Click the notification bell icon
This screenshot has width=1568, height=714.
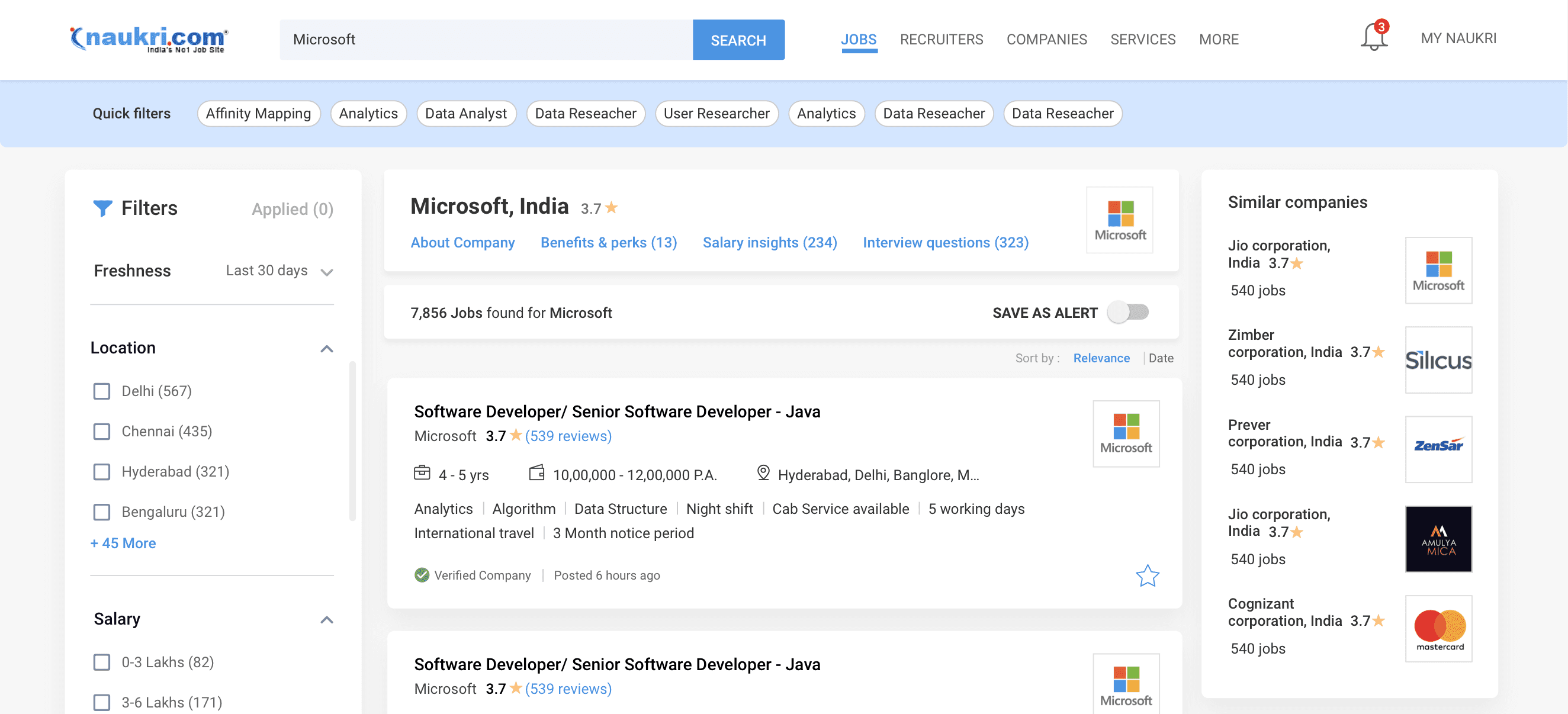[x=1373, y=38]
